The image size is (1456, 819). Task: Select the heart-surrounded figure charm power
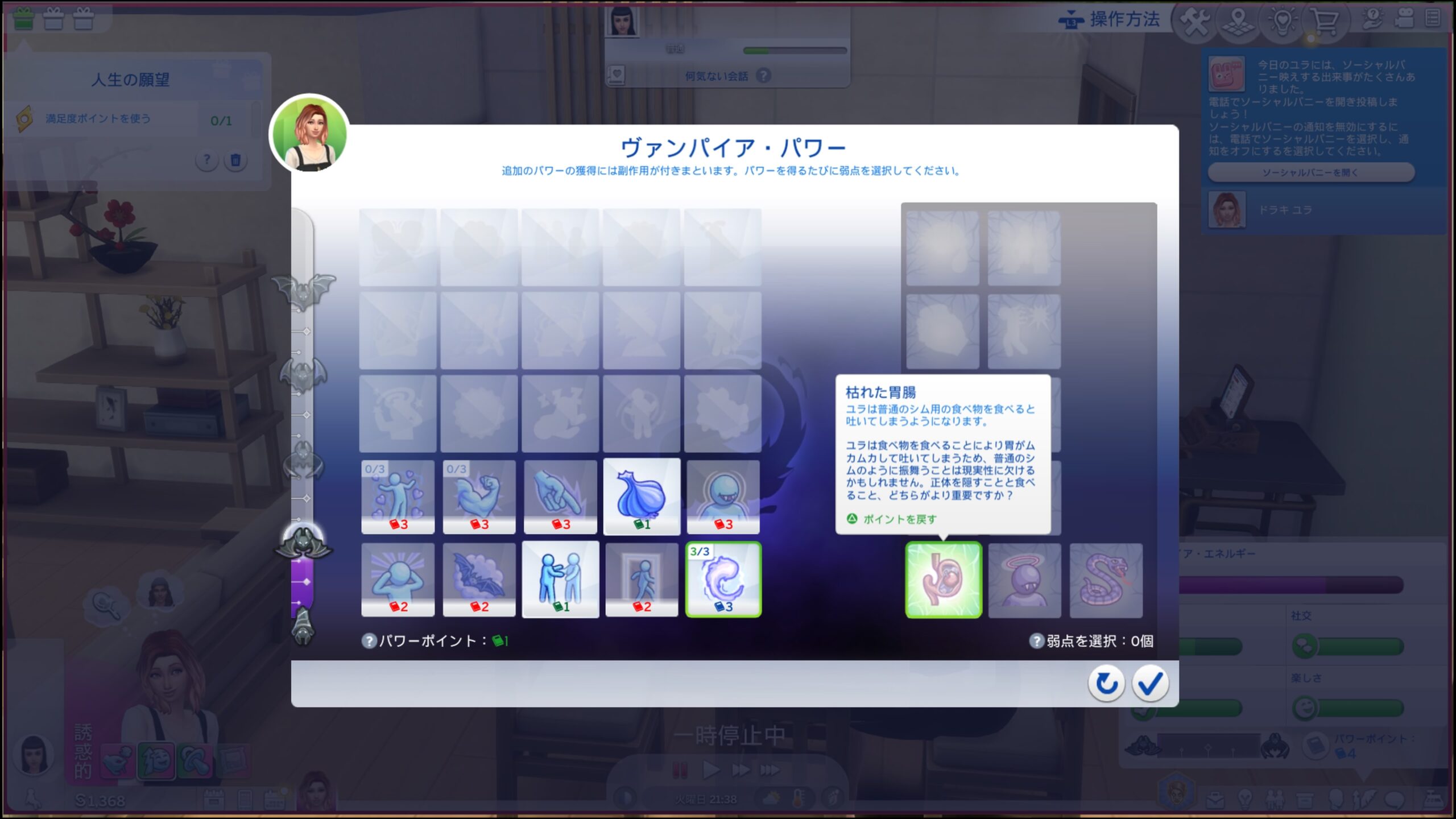[398, 497]
